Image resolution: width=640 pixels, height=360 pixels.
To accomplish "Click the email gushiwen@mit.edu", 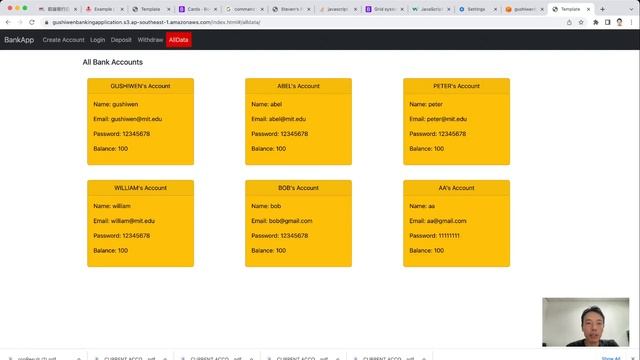I will 136,119.
